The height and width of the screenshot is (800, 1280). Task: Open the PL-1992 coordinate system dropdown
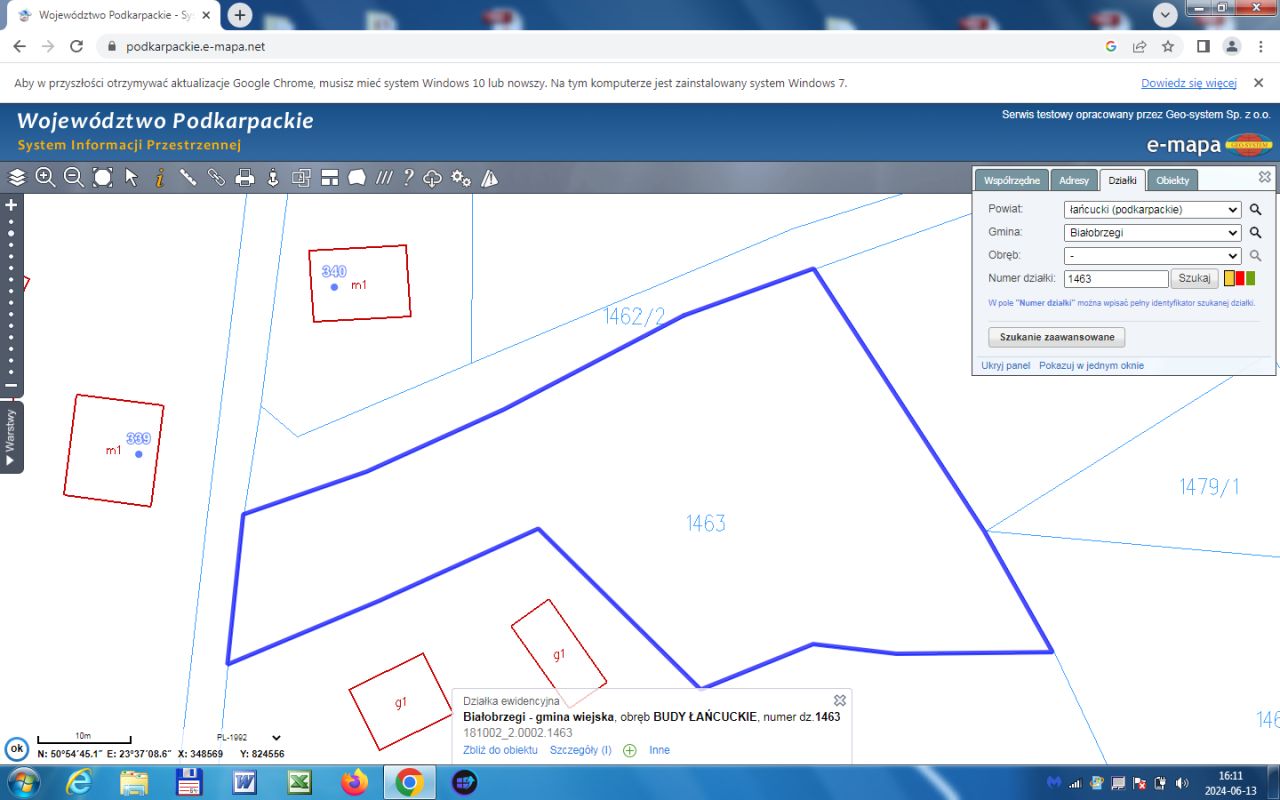[x=249, y=738]
